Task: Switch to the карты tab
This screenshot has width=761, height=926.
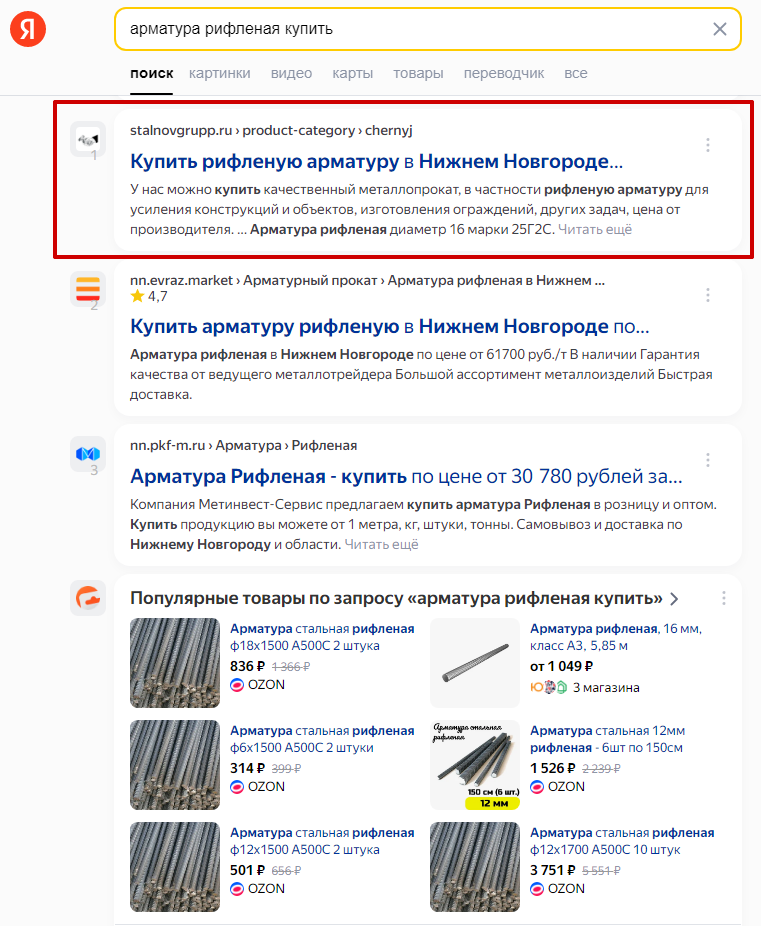Action: [x=352, y=73]
